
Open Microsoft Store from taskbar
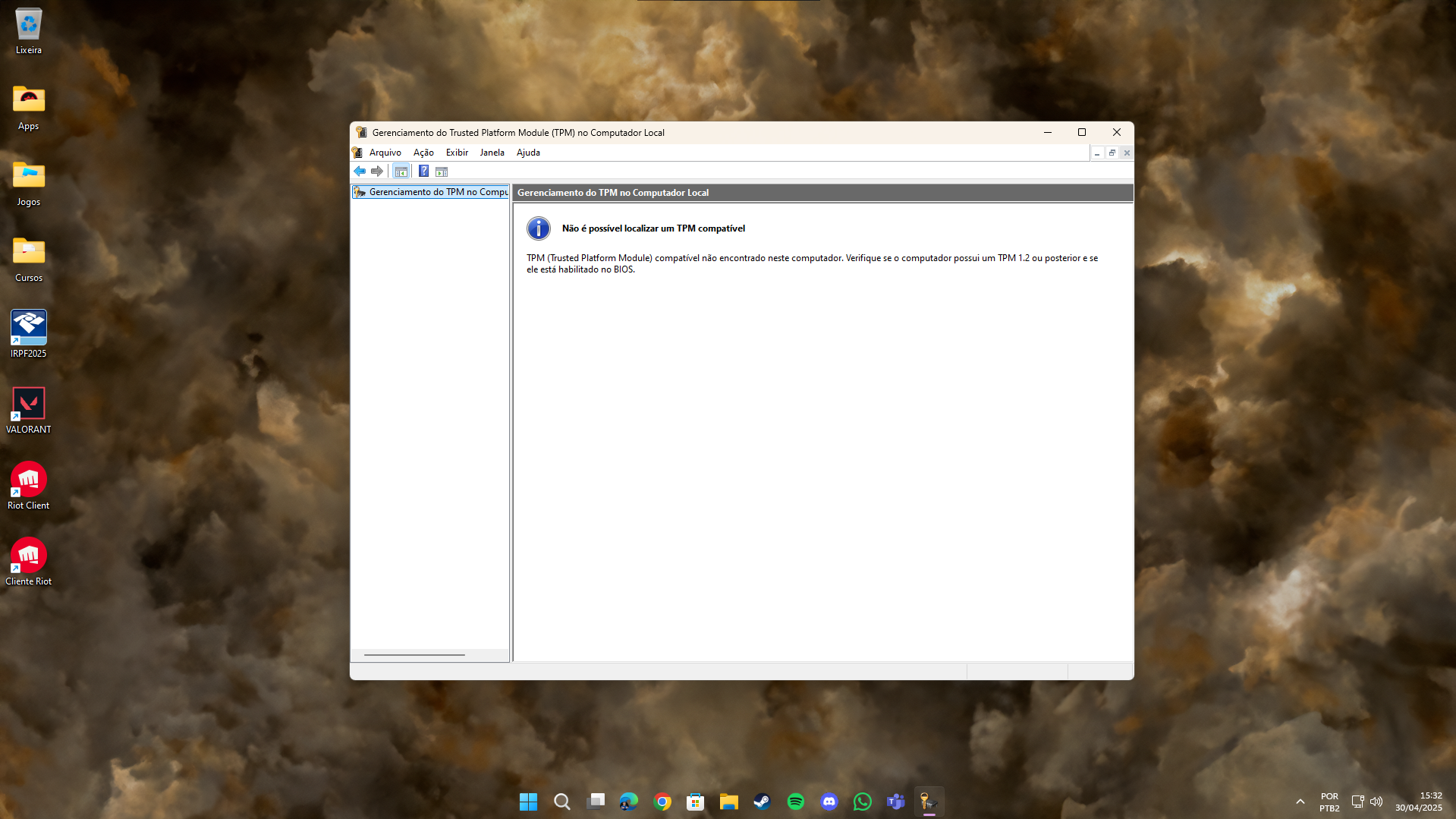pyautogui.click(x=696, y=802)
